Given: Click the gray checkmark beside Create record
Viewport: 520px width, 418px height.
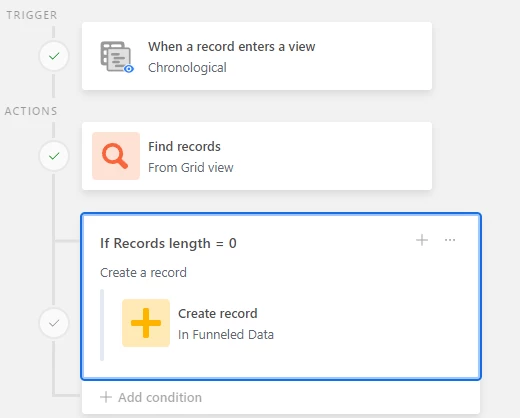Looking at the screenshot, I should click(54, 323).
